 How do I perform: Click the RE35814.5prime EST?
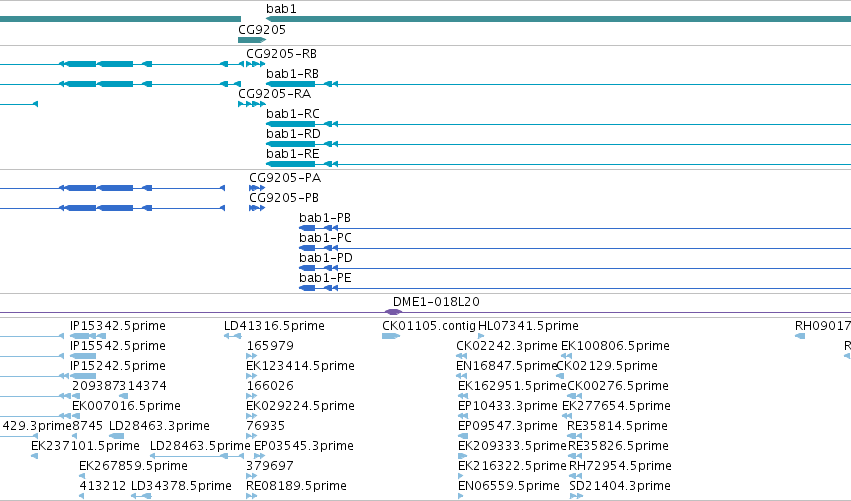[618, 427]
